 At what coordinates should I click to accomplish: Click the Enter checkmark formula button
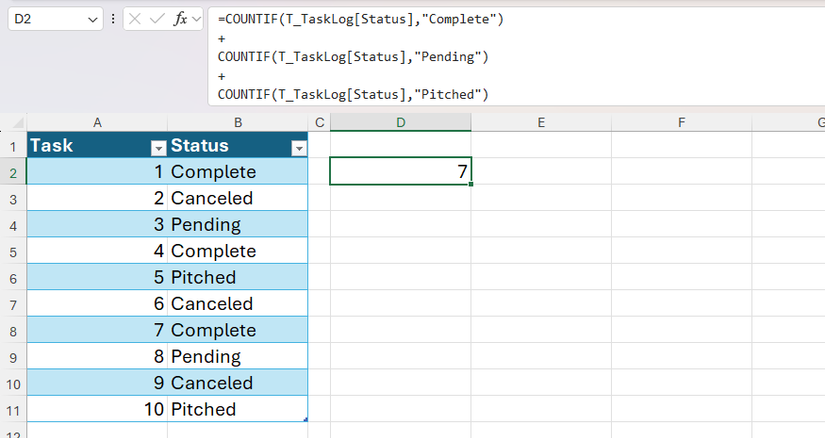(157, 20)
